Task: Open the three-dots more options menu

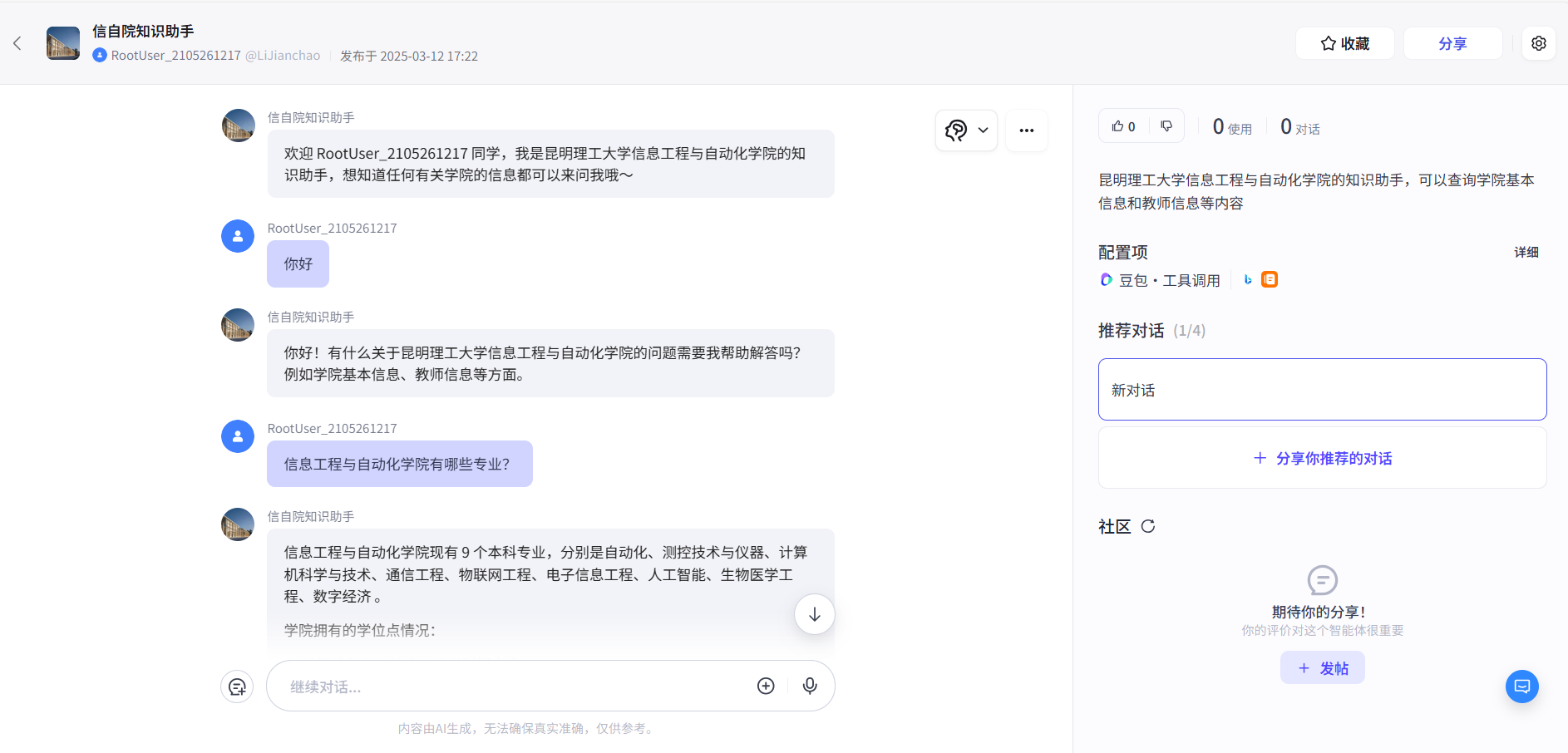Action: pyautogui.click(x=1026, y=130)
